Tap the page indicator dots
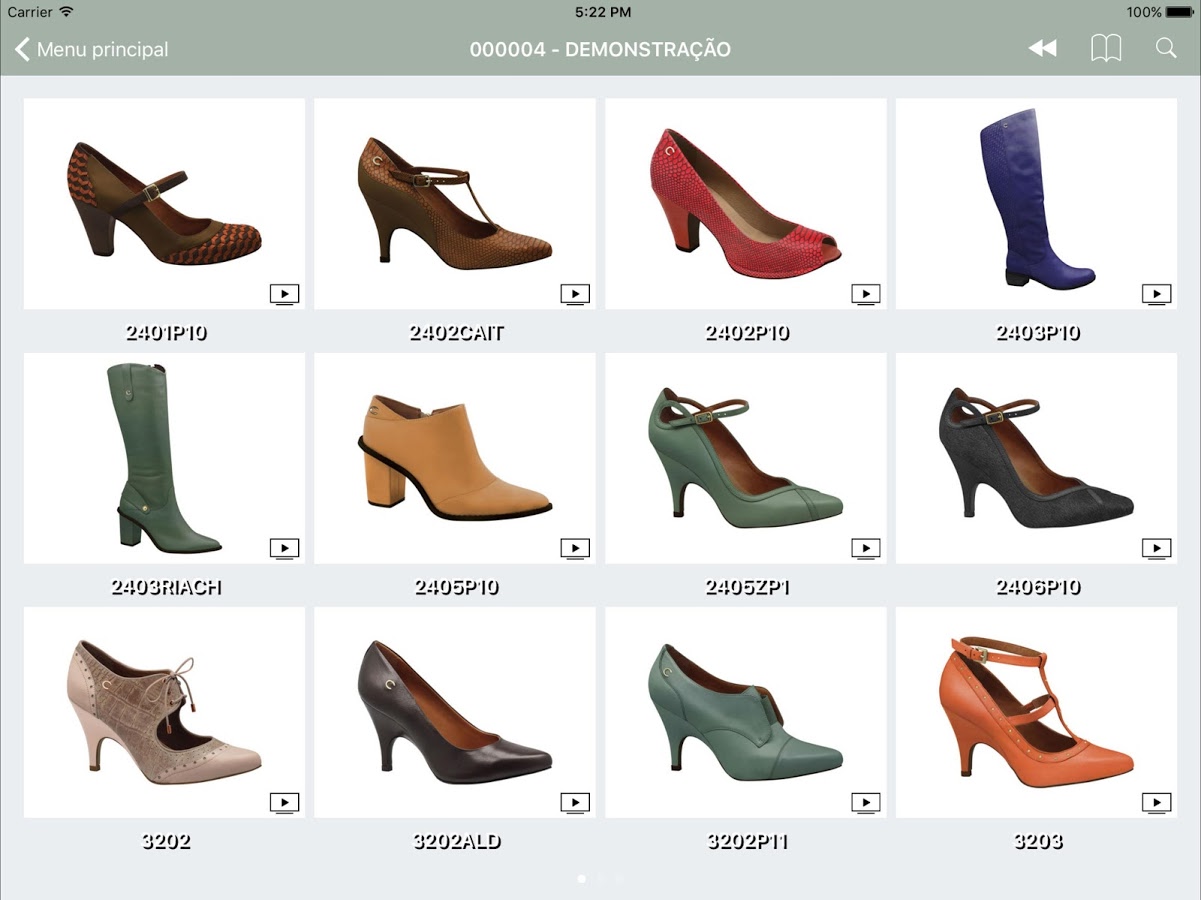 tap(600, 879)
